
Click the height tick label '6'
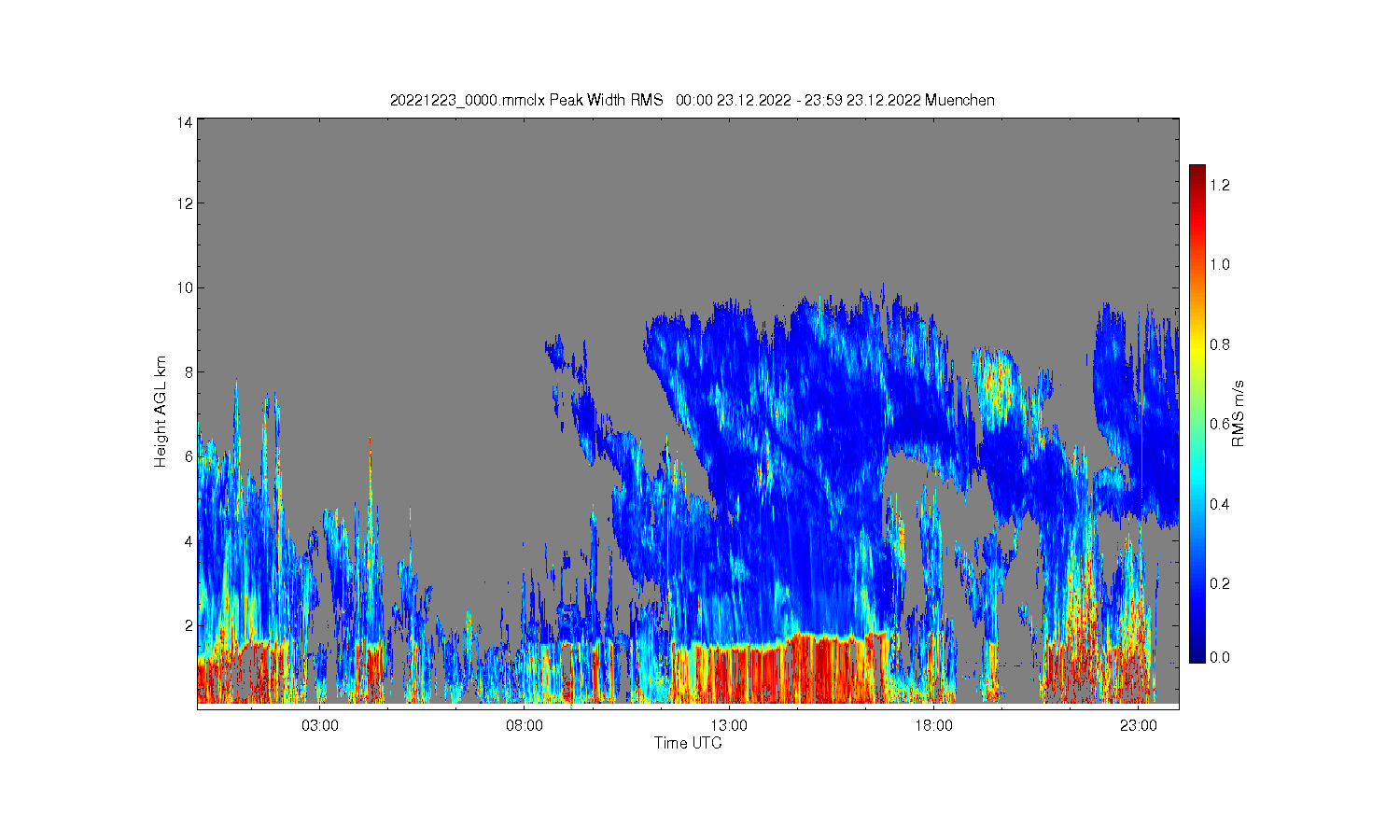coord(189,456)
